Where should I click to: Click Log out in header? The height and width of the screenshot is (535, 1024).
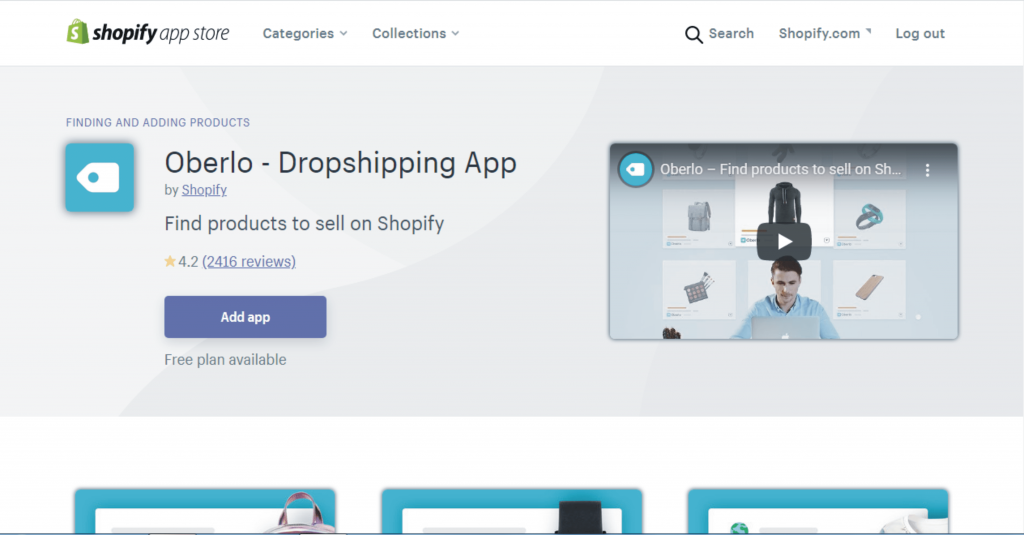point(920,33)
